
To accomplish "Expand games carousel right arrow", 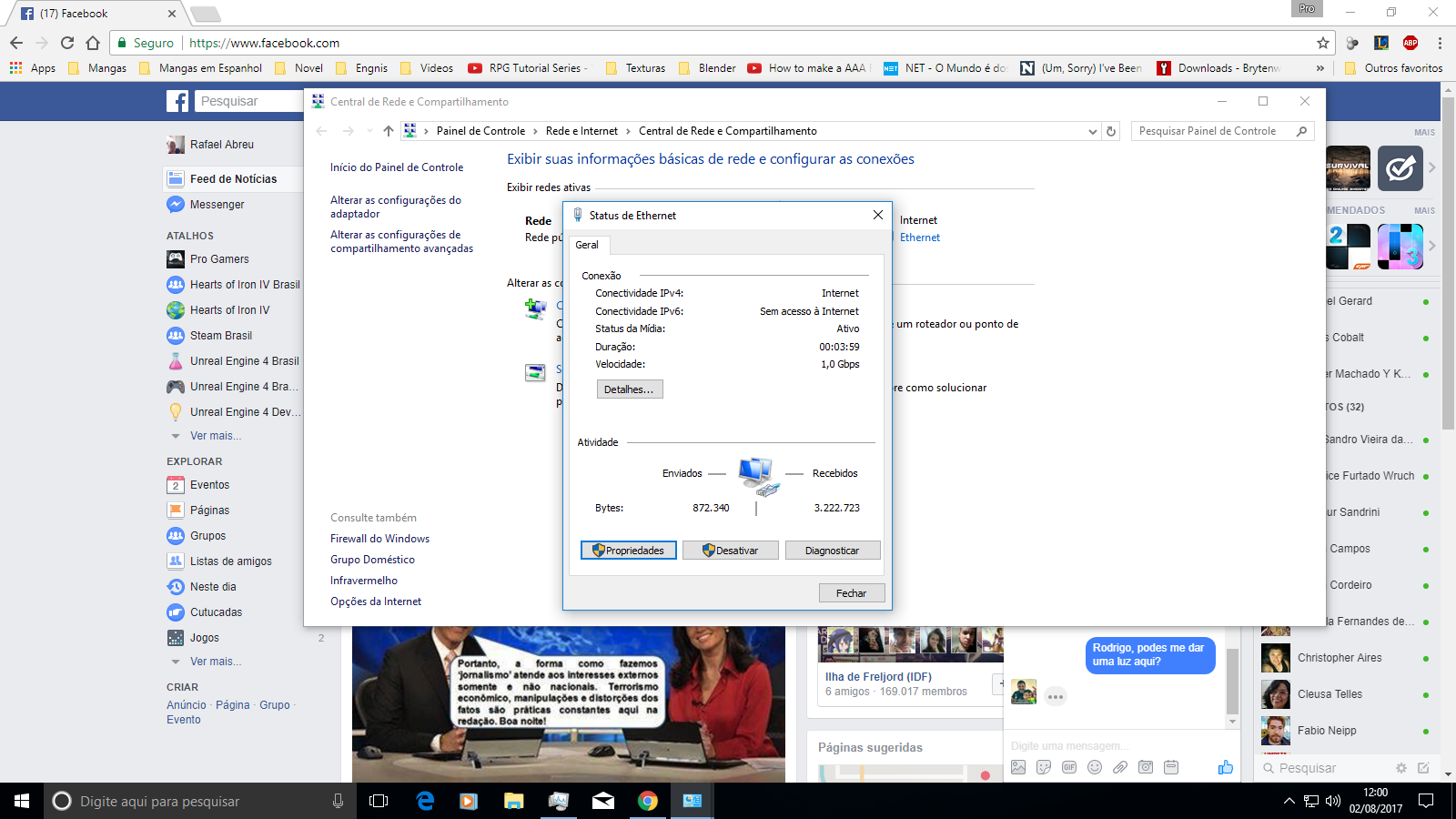I will pos(1432,167).
